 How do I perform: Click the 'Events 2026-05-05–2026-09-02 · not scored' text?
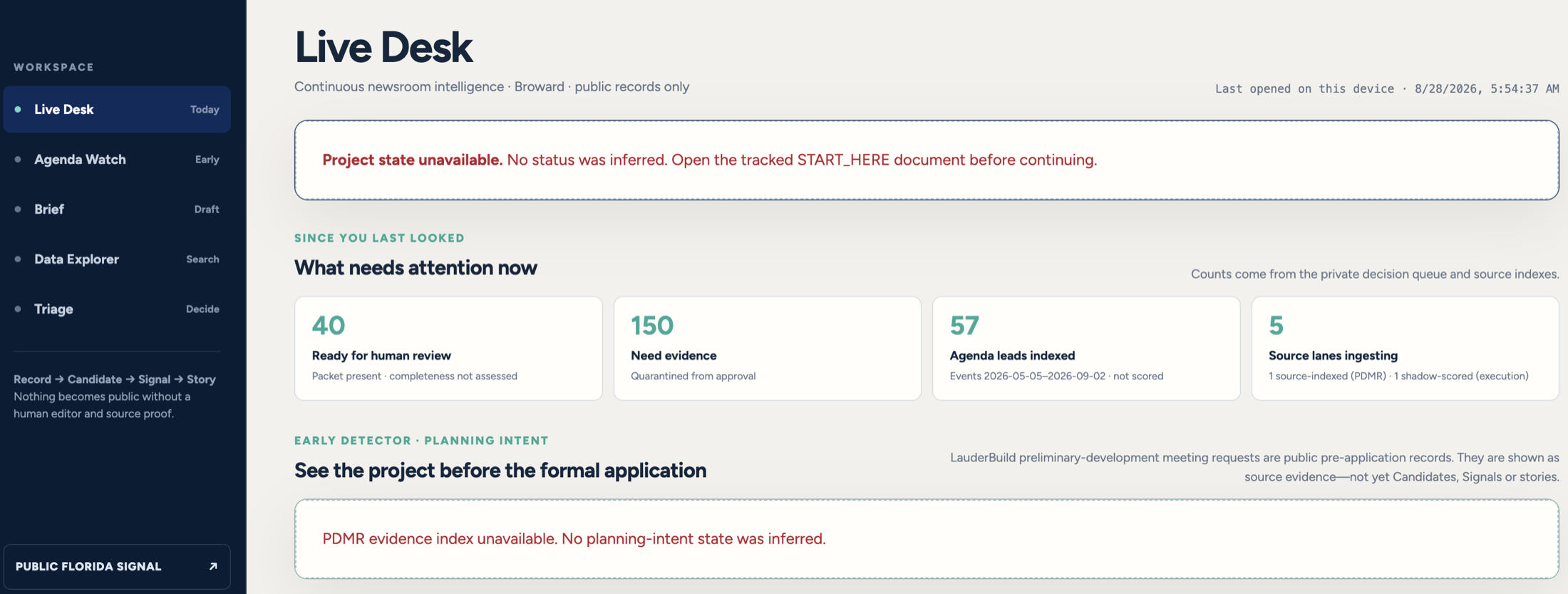[1056, 376]
